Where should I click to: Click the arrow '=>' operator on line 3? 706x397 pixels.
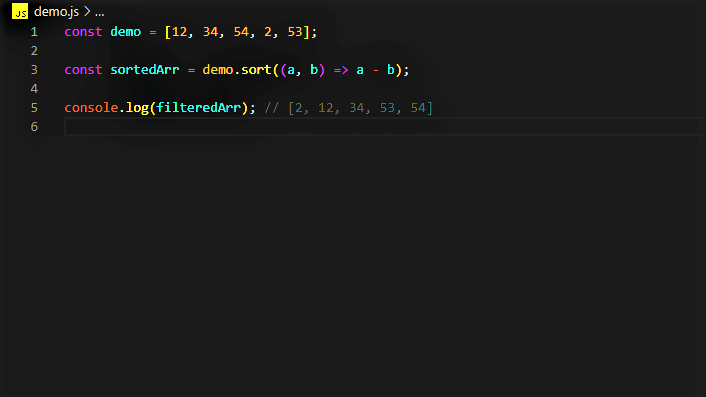pos(341,70)
